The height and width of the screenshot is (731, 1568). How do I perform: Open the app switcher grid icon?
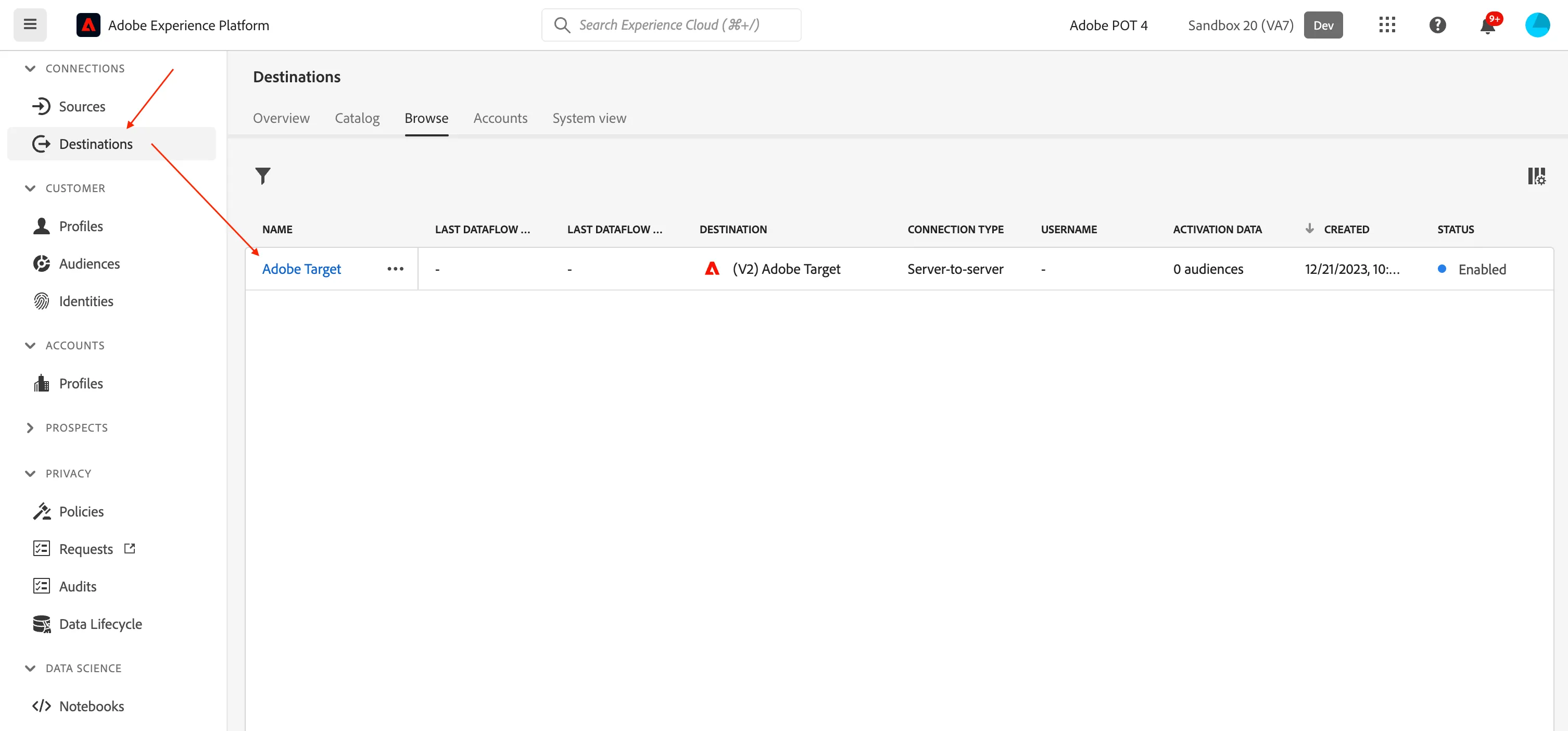(x=1387, y=25)
